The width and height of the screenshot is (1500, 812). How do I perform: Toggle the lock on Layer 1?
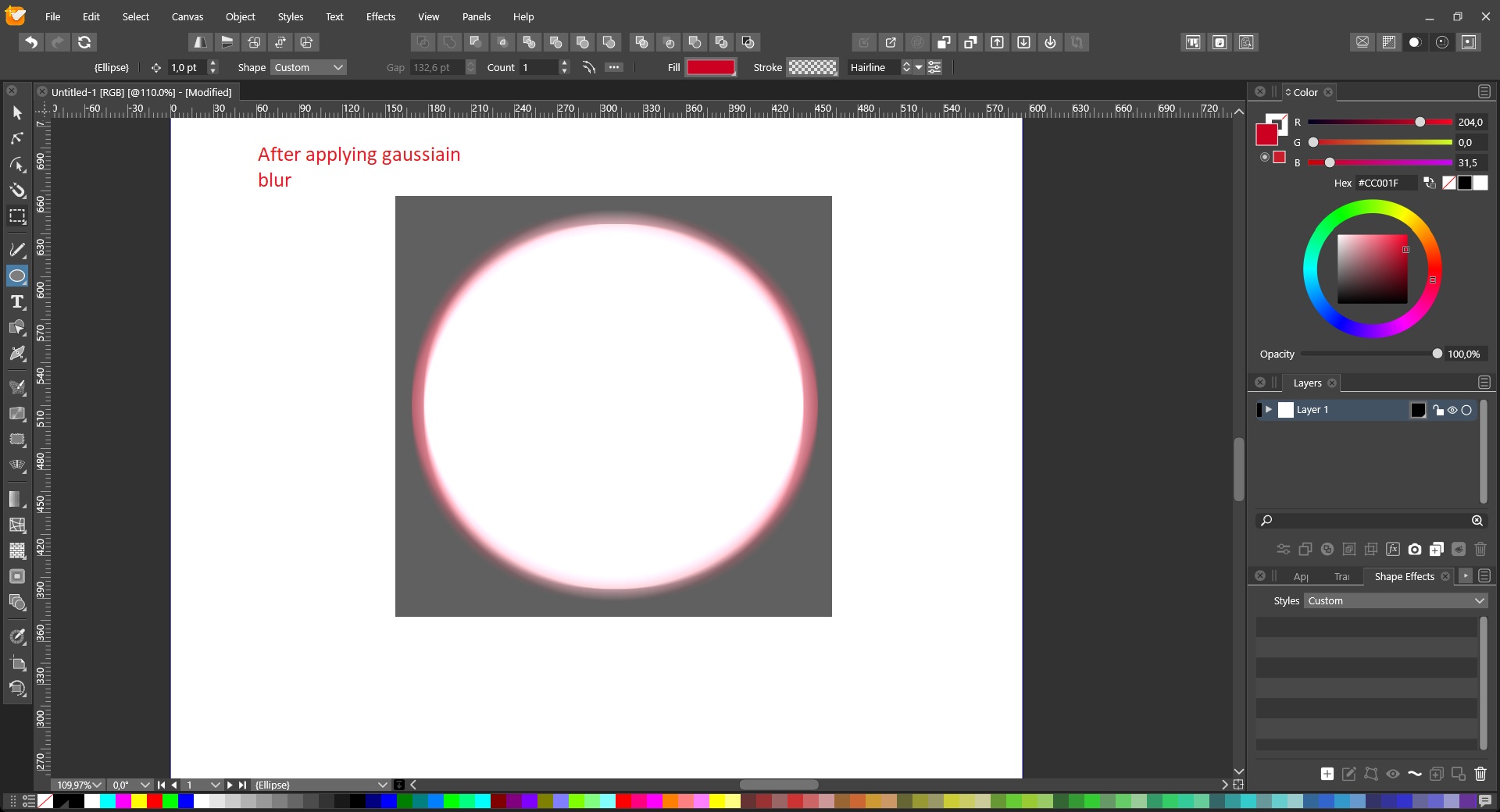pos(1438,410)
